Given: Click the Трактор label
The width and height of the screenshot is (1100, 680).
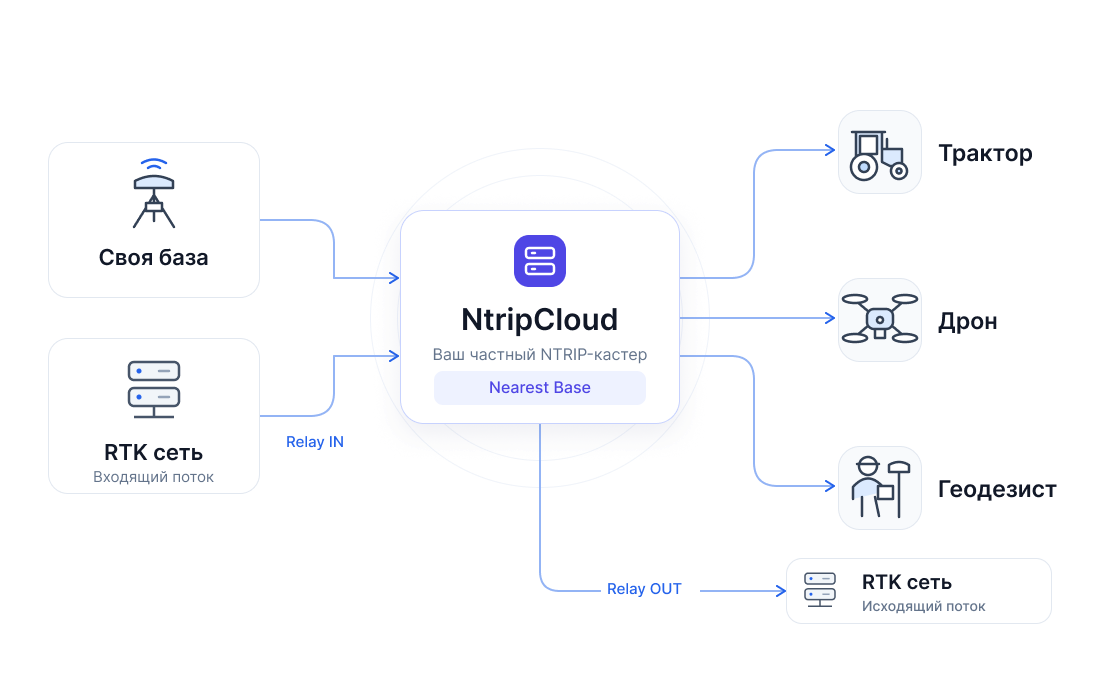Looking at the screenshot, I should [986, 154].
